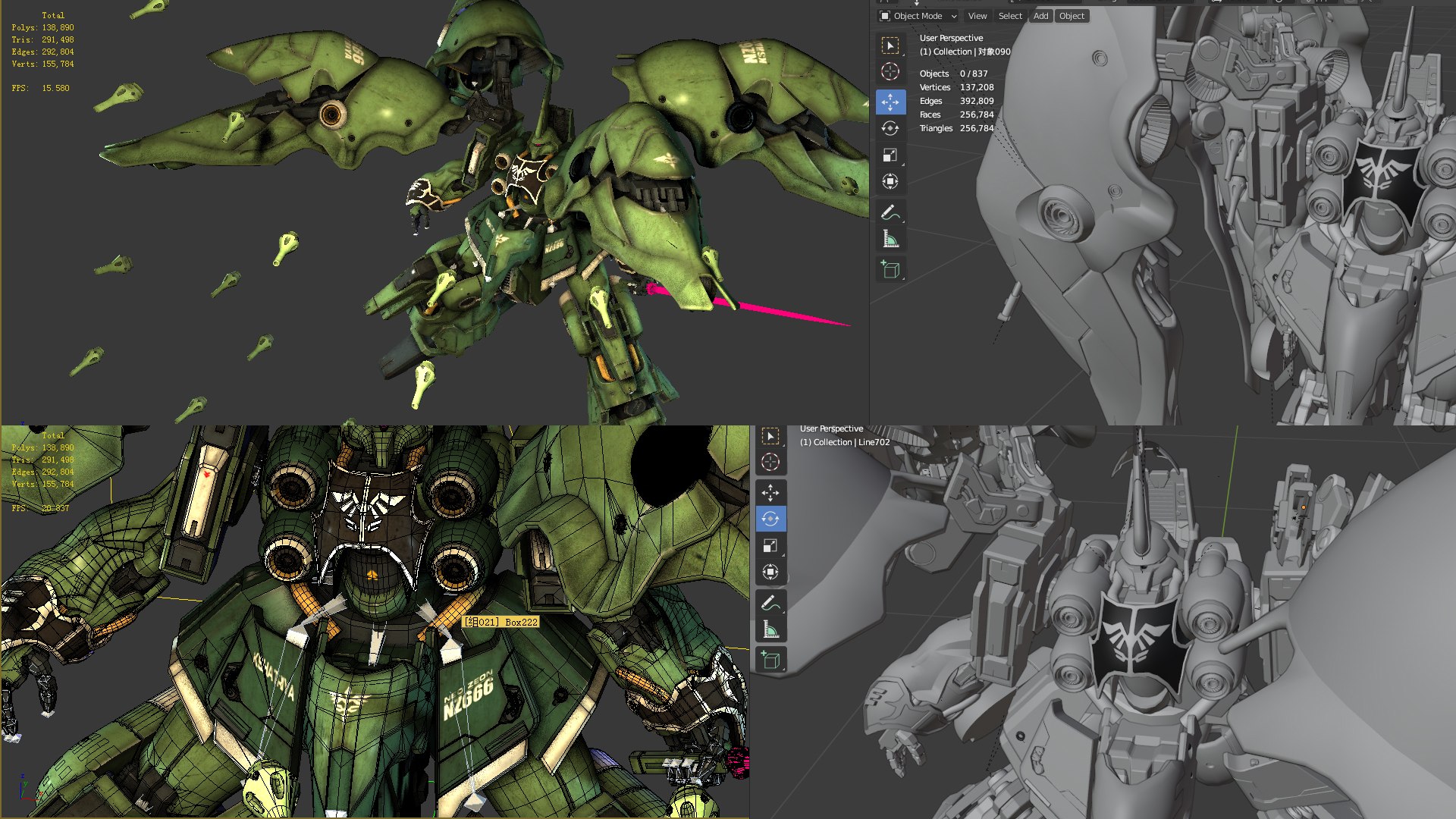Click the 'Vertices 137,208' statistic
1456x819 pixels.
point(956,87)
